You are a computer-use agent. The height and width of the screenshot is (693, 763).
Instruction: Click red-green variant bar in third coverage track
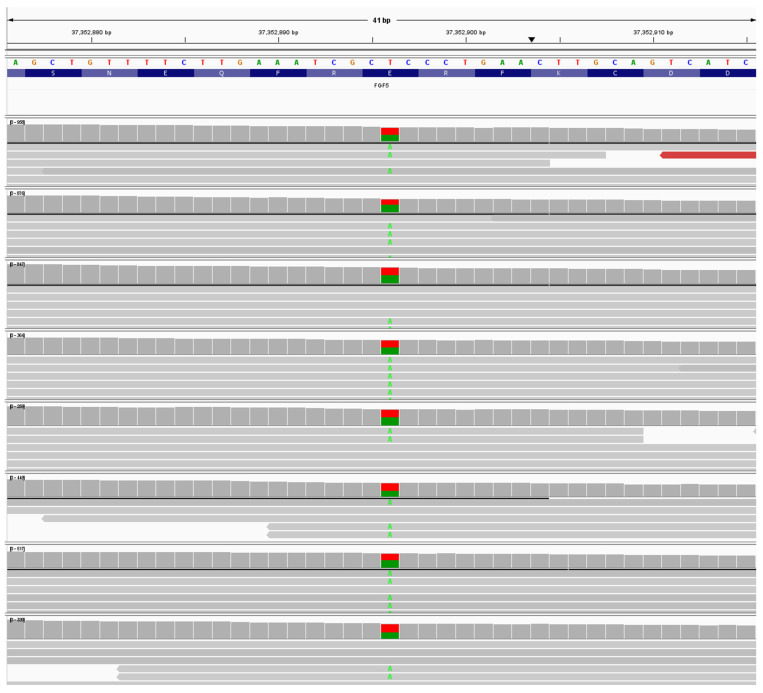point(390,275)
